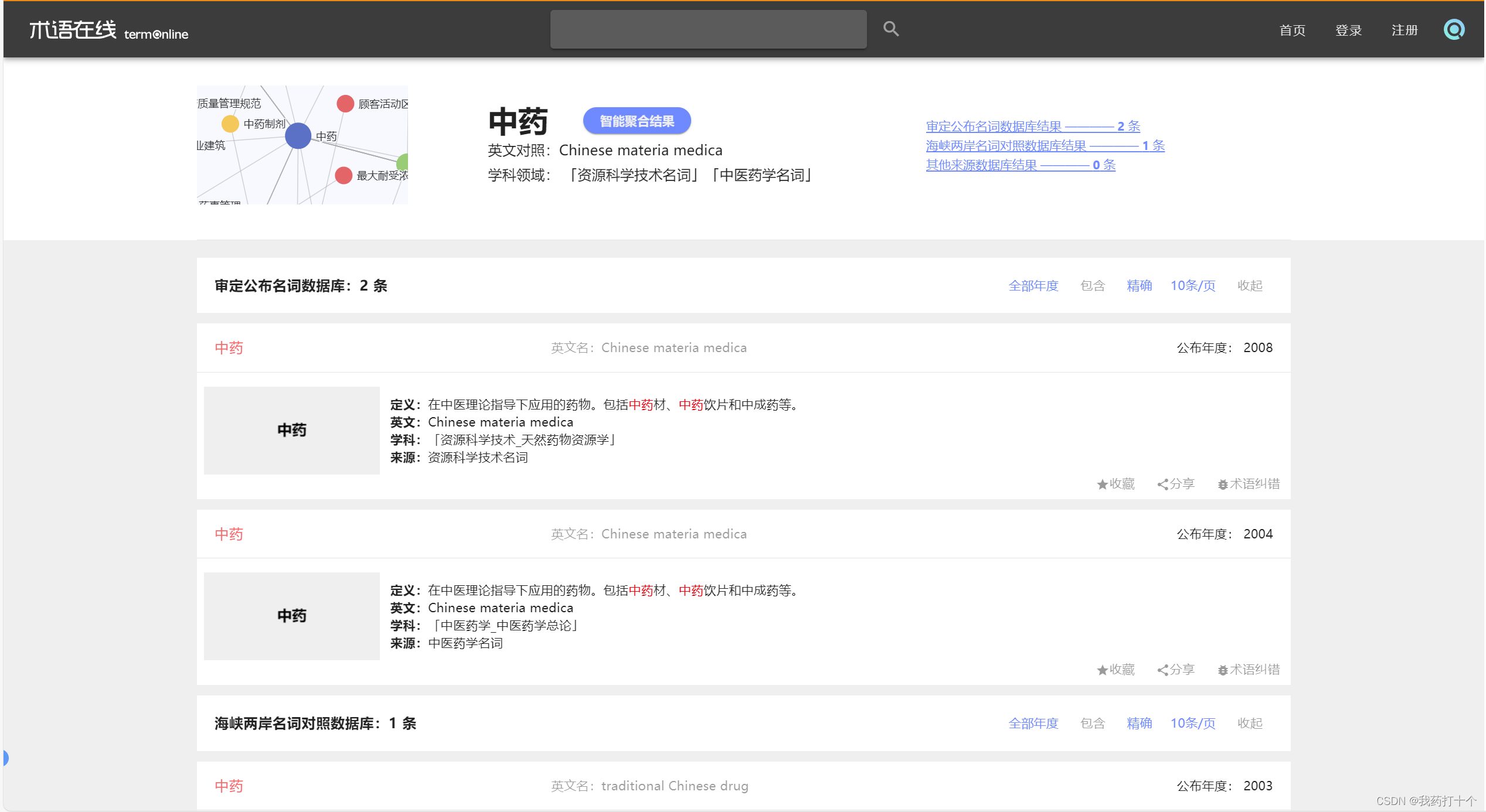1486x812 pixels.
Task: Click 收藏 star for the 2008 entry
Action: click(x=1102, y=485)
